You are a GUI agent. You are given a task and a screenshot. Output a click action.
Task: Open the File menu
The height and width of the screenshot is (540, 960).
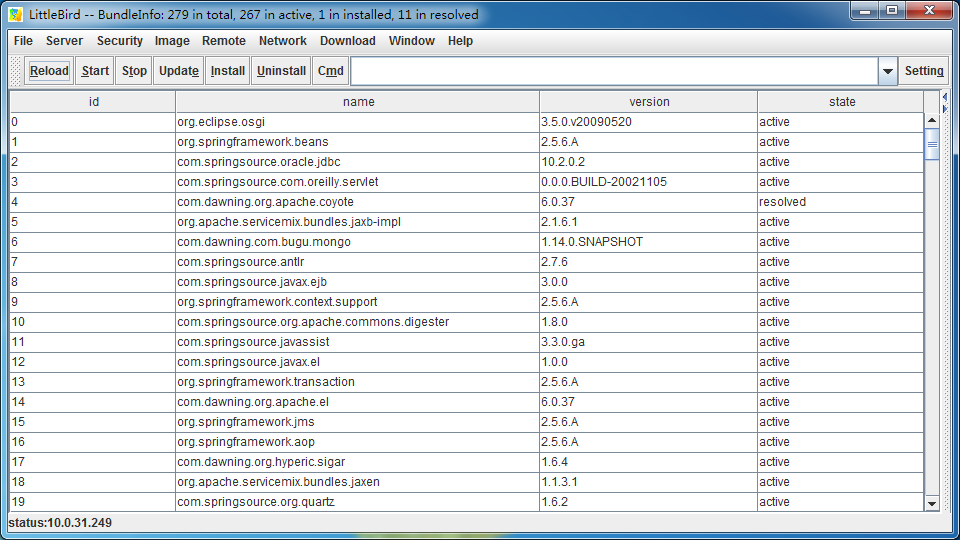click(x=23, y=41)
